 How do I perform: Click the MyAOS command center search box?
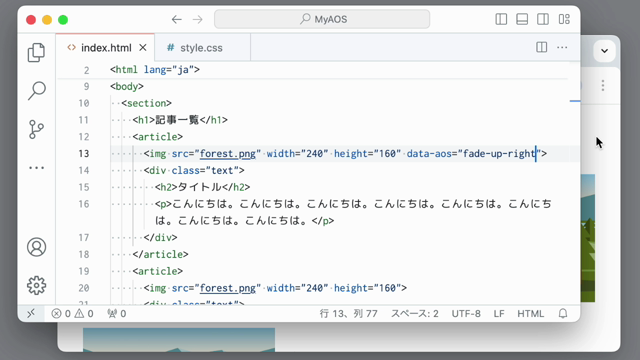(322, 19)
